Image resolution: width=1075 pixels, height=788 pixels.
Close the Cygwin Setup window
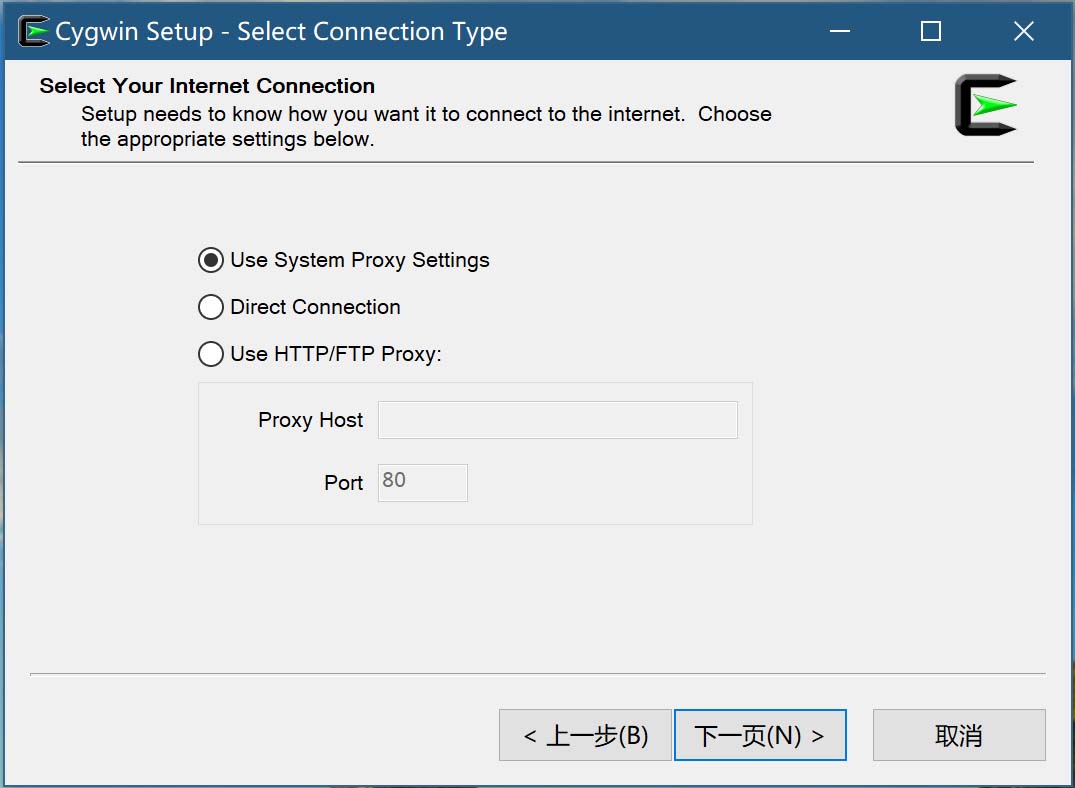[1024, 31]
